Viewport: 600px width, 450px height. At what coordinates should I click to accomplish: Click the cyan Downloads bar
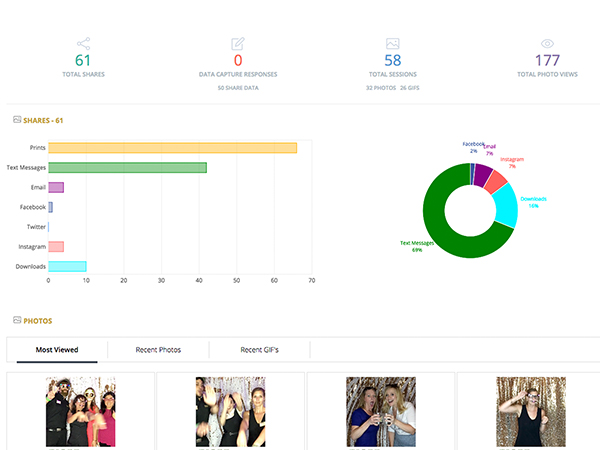(67, 266)
